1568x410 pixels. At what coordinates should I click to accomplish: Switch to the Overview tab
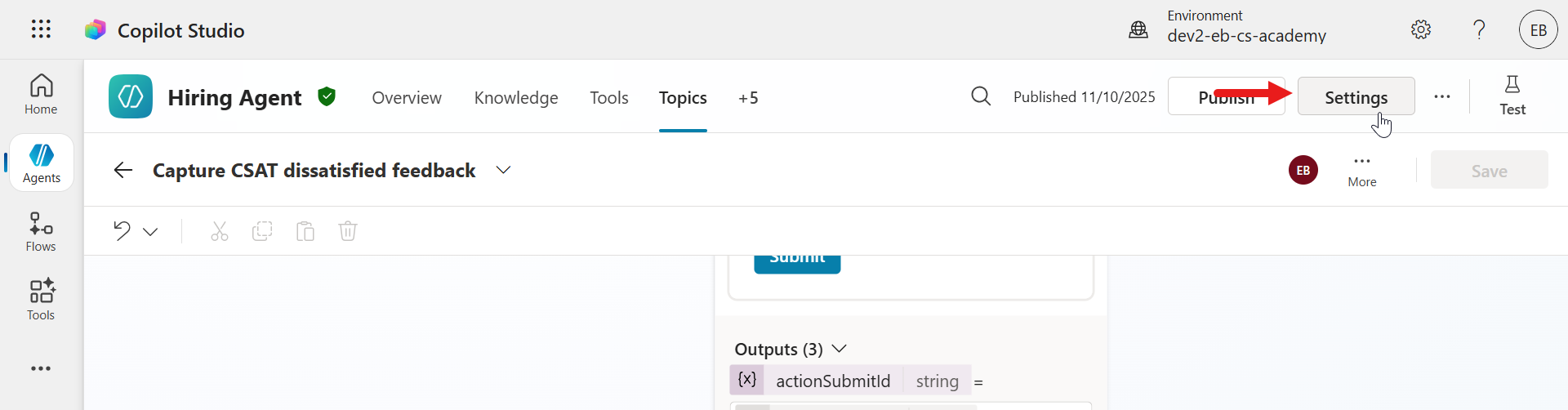pos(407,98)
